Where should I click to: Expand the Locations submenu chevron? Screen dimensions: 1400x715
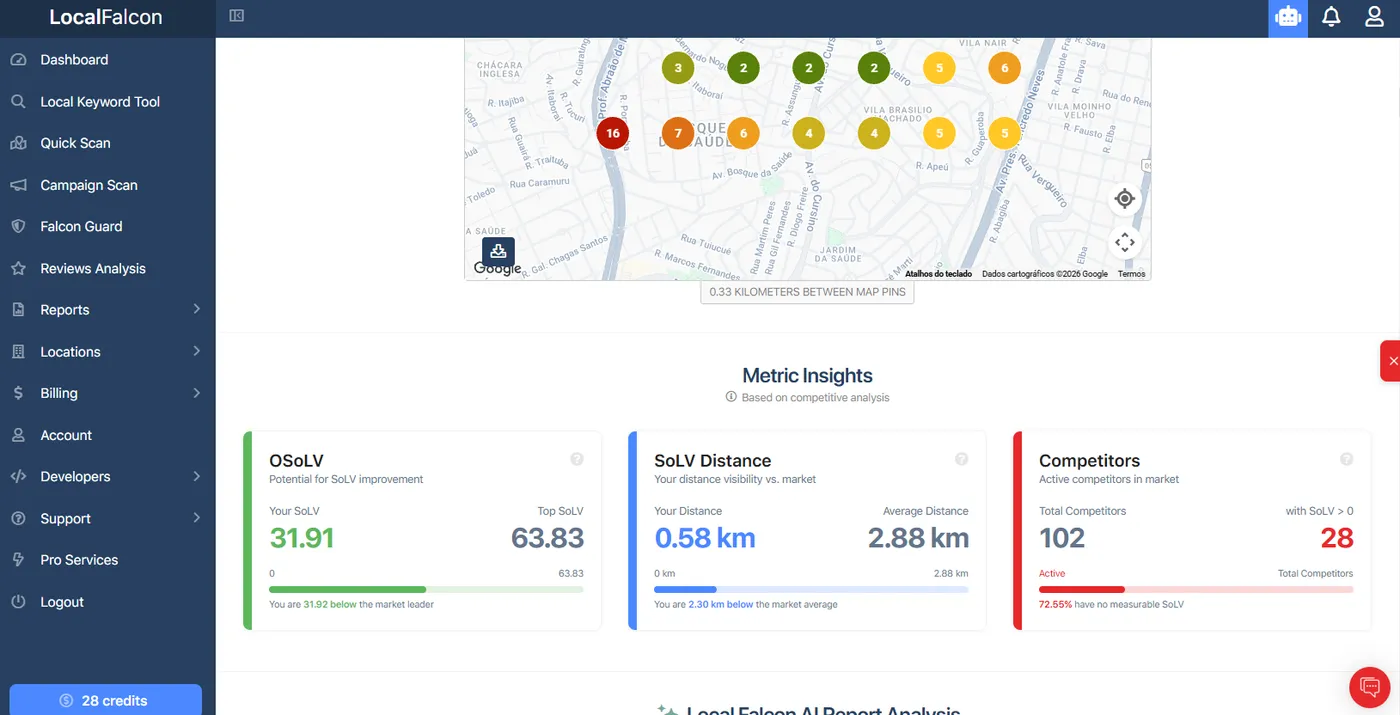[197, 352]
